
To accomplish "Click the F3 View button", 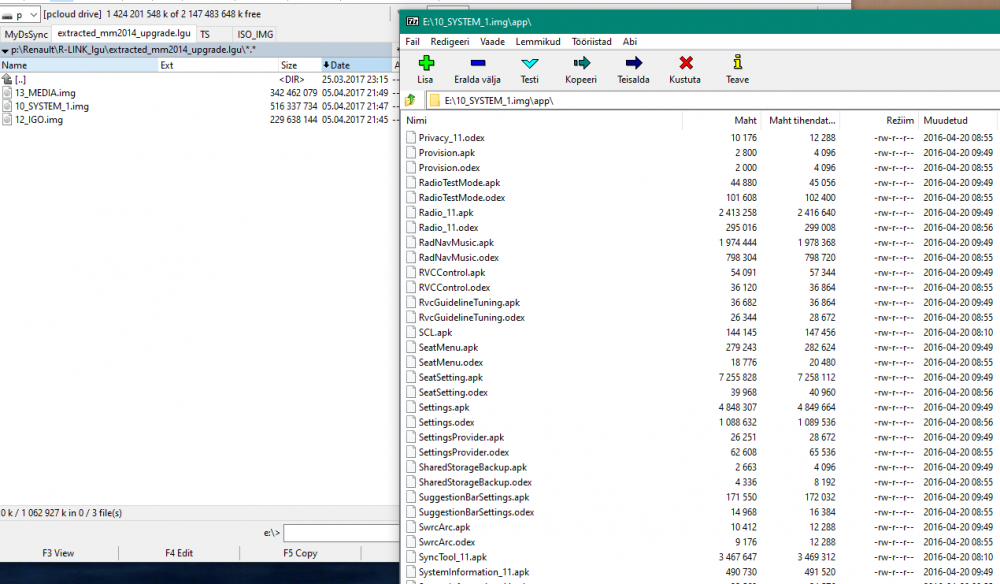I will pyautogui.click(x=59, y=553).
